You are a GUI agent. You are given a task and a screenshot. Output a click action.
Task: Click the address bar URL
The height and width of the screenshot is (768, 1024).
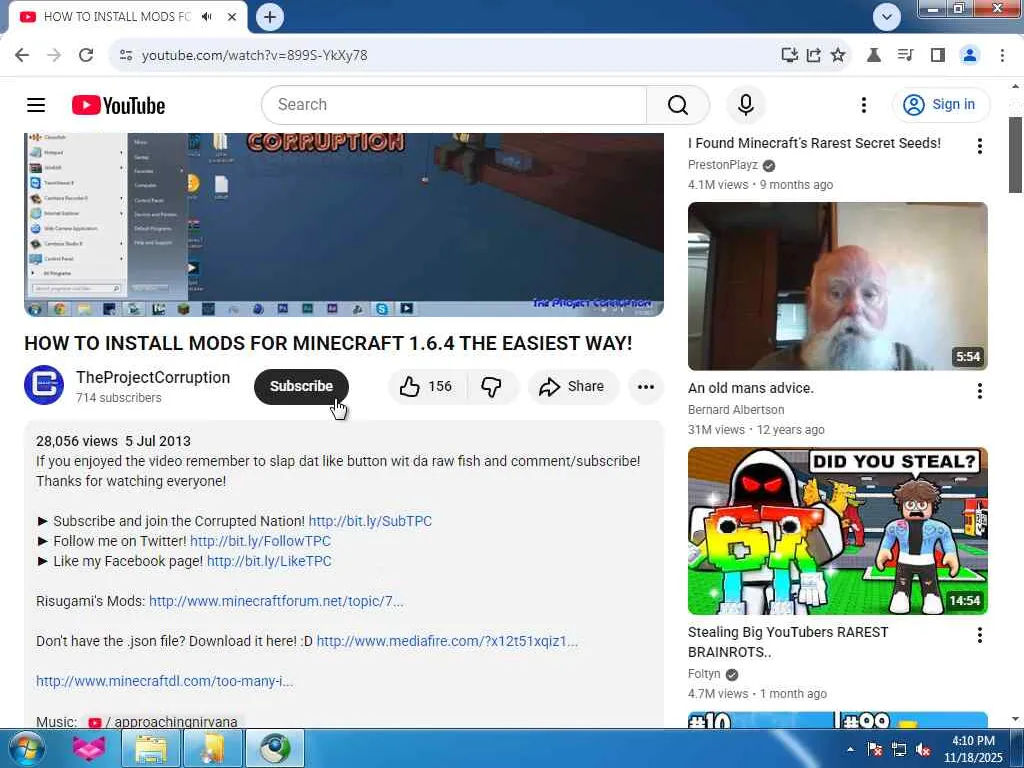255,56
